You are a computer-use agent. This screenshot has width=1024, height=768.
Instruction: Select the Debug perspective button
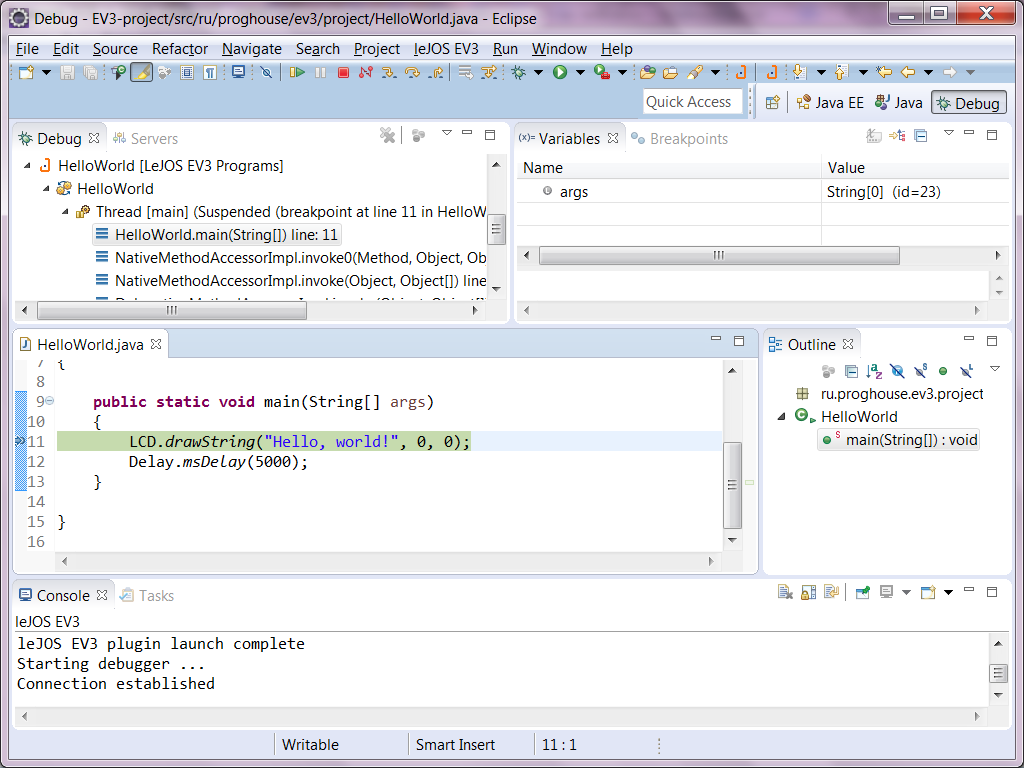[x=968, y=103]
